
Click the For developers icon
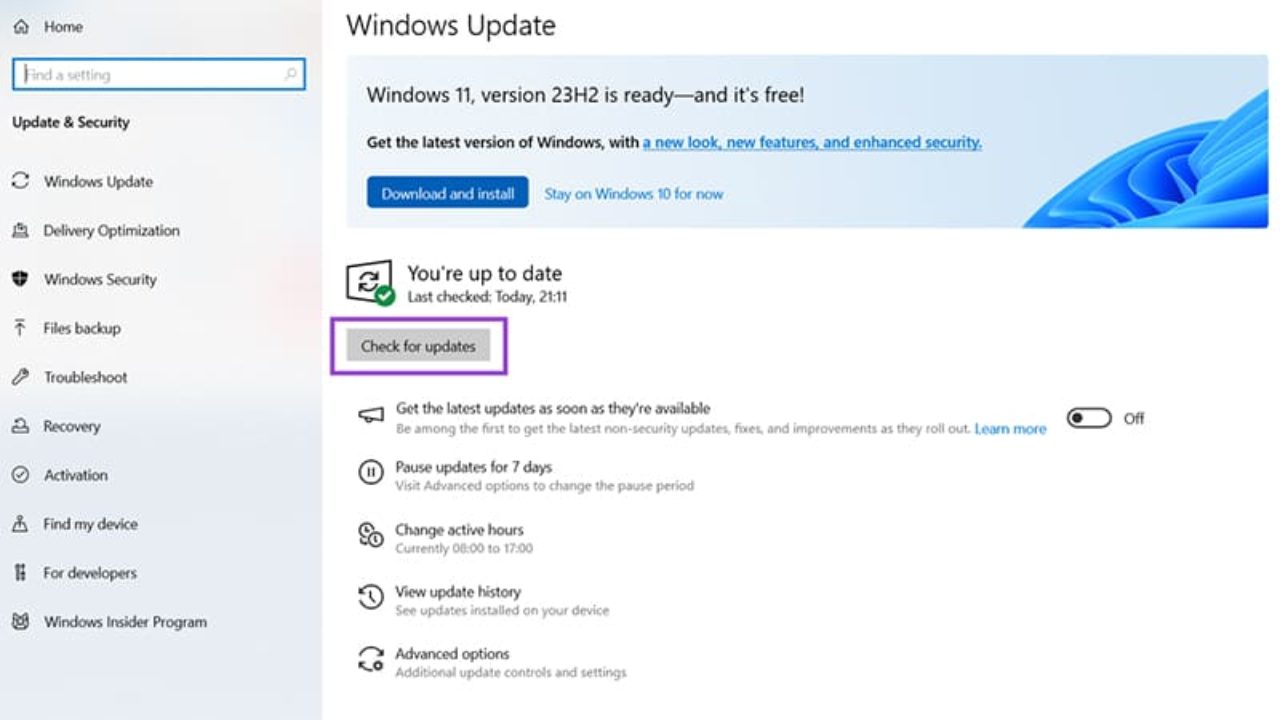coord(20,573)
